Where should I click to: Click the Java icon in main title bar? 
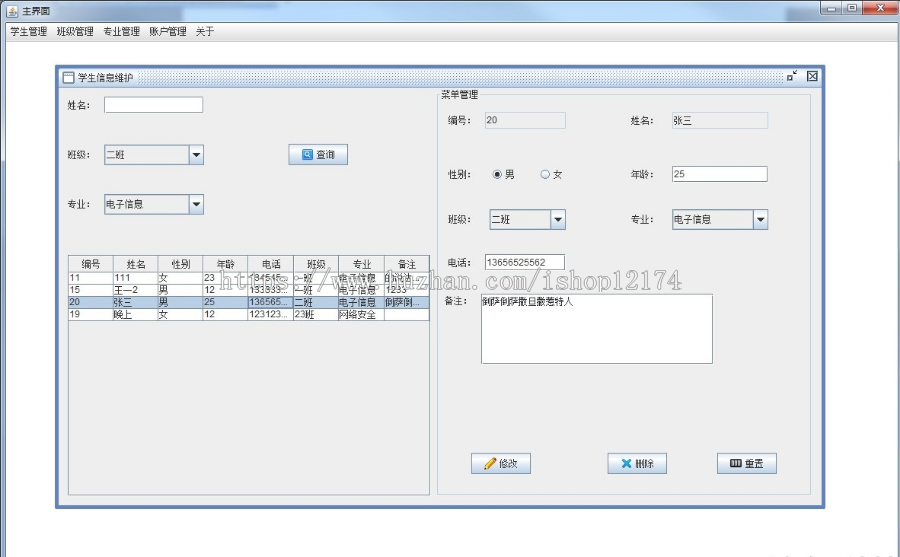[11, 11]
